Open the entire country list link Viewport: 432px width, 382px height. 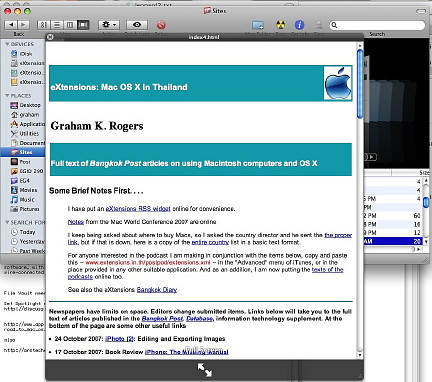tap(210, 242)
